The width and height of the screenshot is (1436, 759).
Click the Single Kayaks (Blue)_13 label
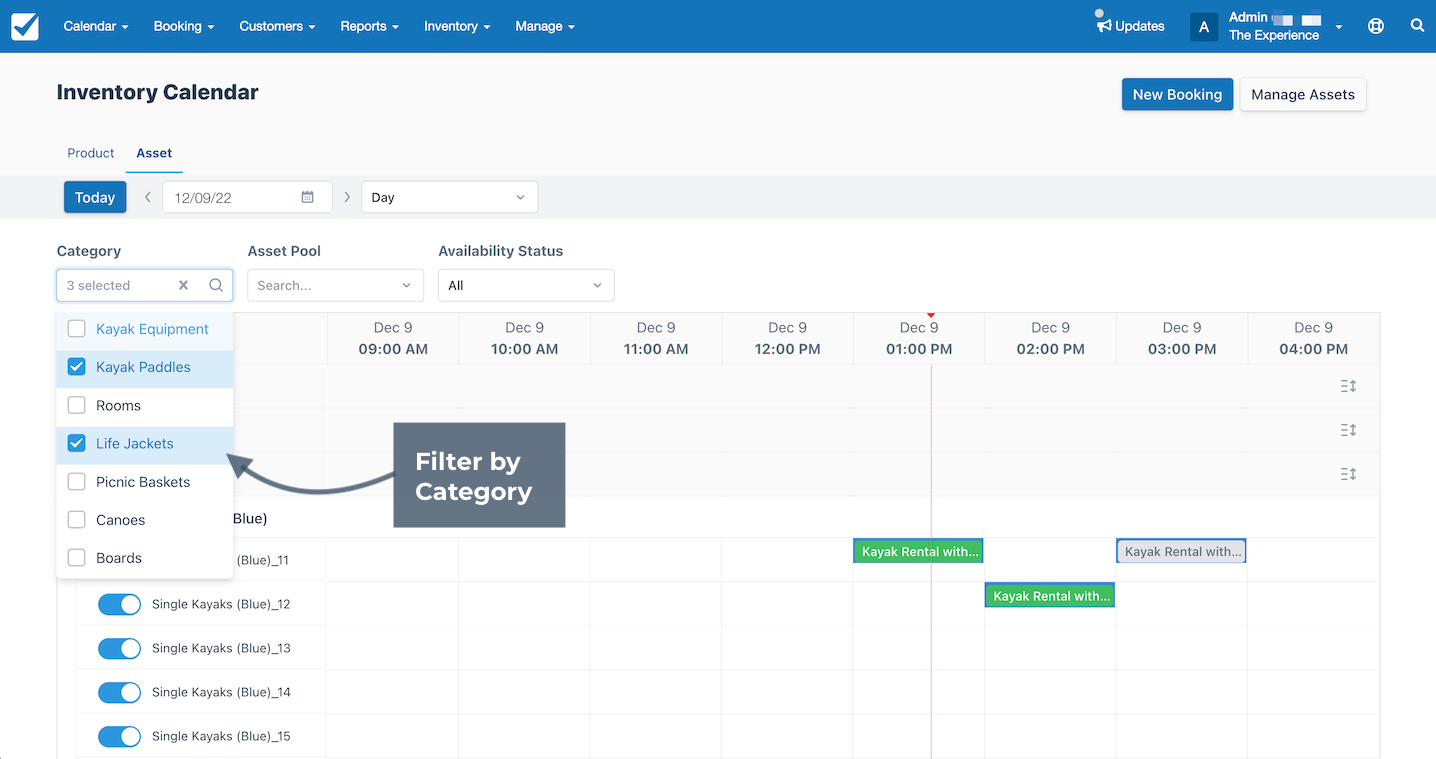coord(221,648)
